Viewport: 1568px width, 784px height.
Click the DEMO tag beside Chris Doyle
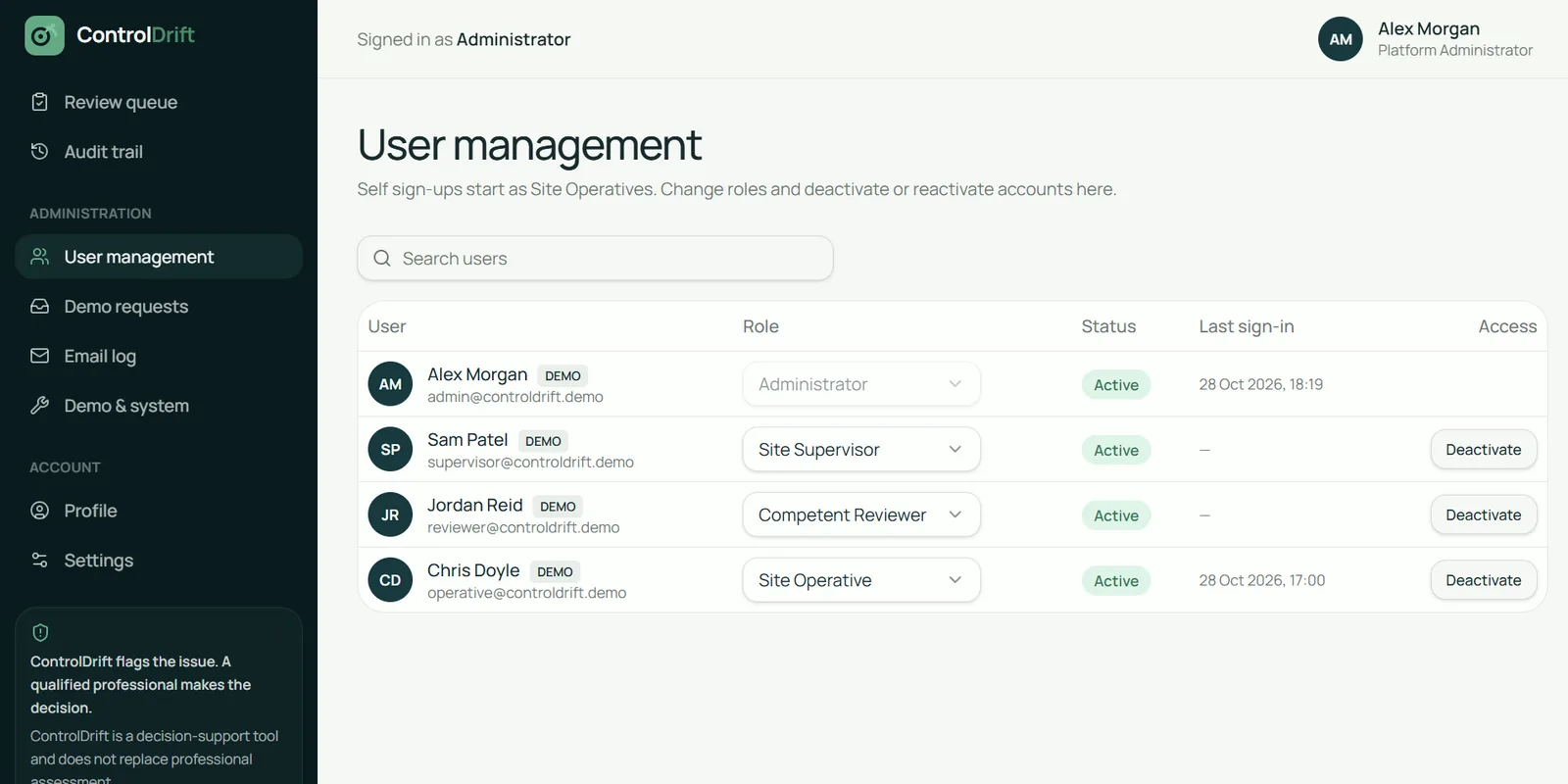point(555,571)
